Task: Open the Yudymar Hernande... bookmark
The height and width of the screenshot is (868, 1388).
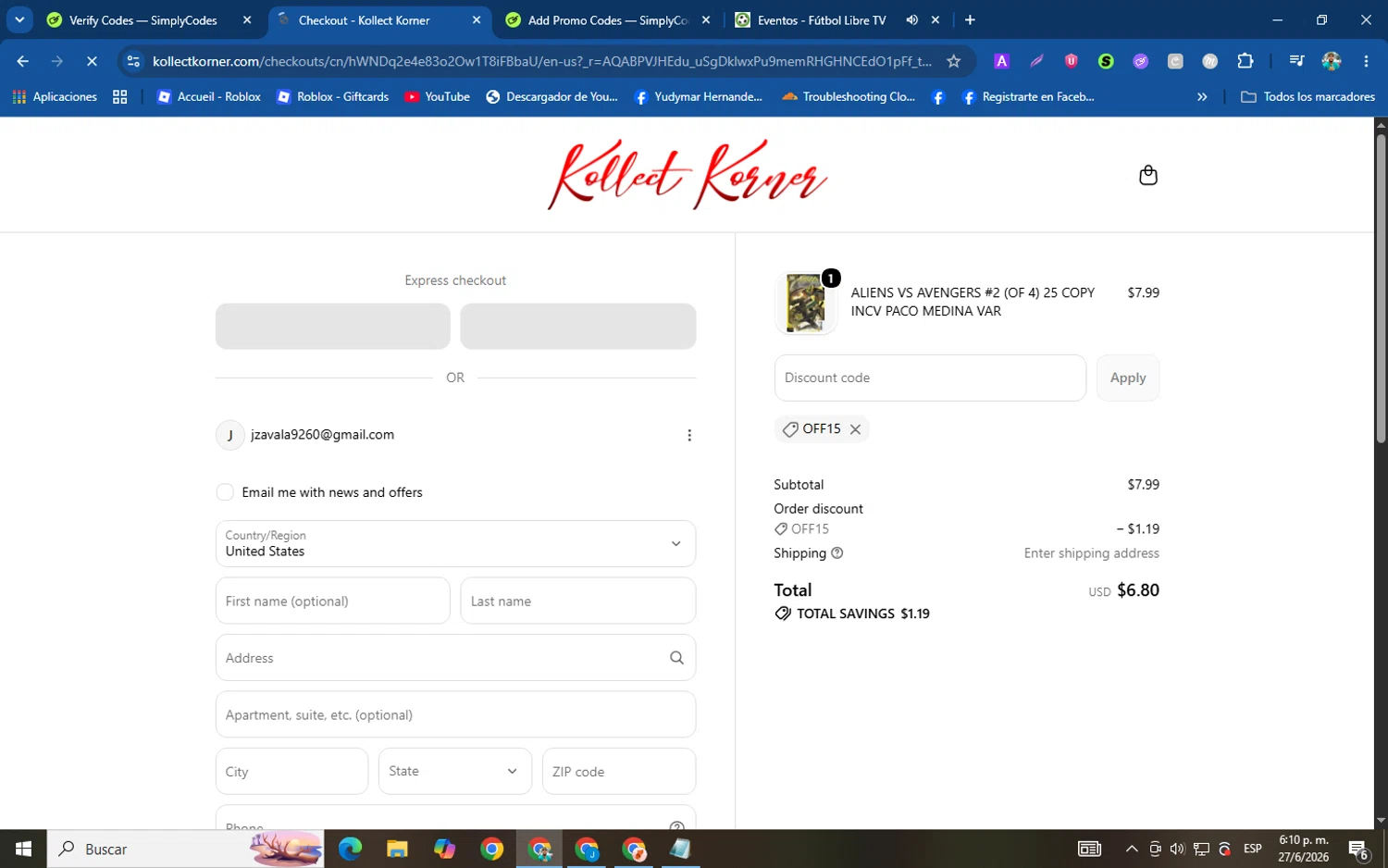Action: [699, 96]
